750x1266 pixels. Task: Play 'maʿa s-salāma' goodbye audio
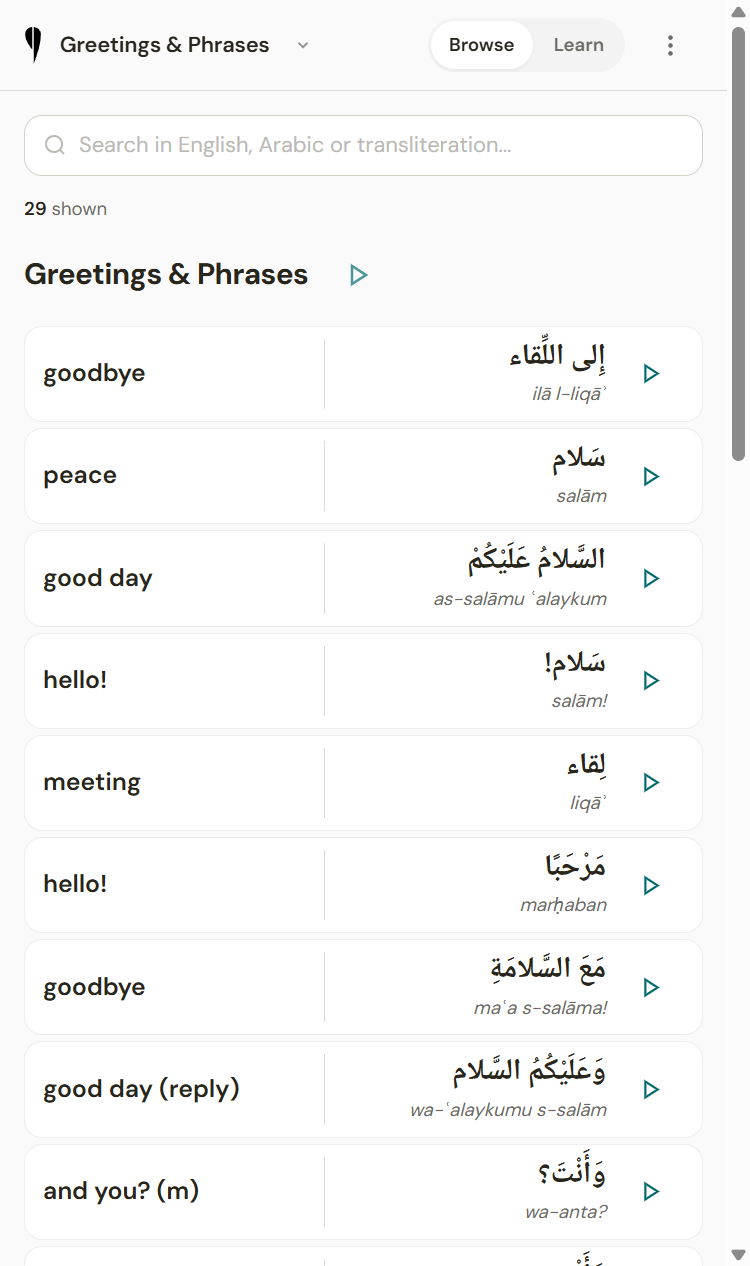651,987
